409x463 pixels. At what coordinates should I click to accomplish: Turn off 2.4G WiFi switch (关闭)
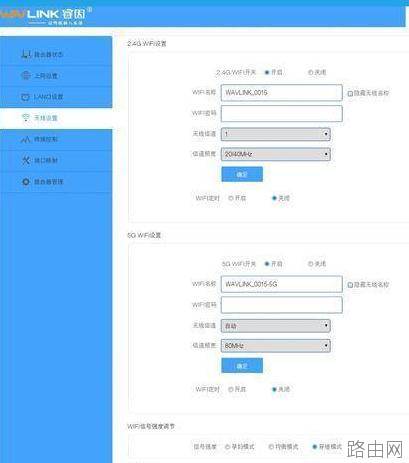tap(310, 72)
